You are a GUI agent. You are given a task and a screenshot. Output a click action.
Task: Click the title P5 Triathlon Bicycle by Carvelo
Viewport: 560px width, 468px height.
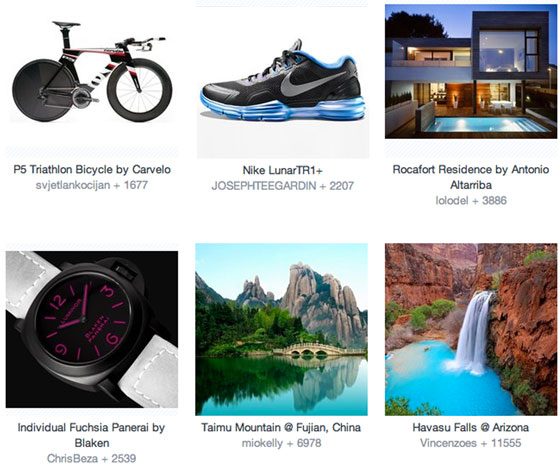coord(92,169)
